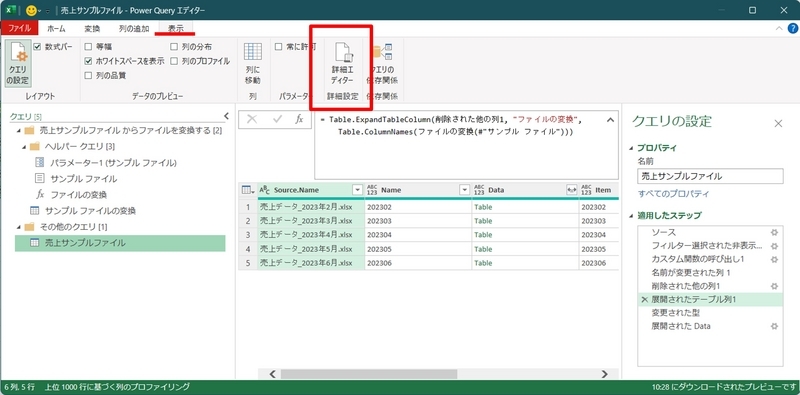Collapse the Queries pane with arrow
This screenshot has height=395, width=800.
coord(227,116)
